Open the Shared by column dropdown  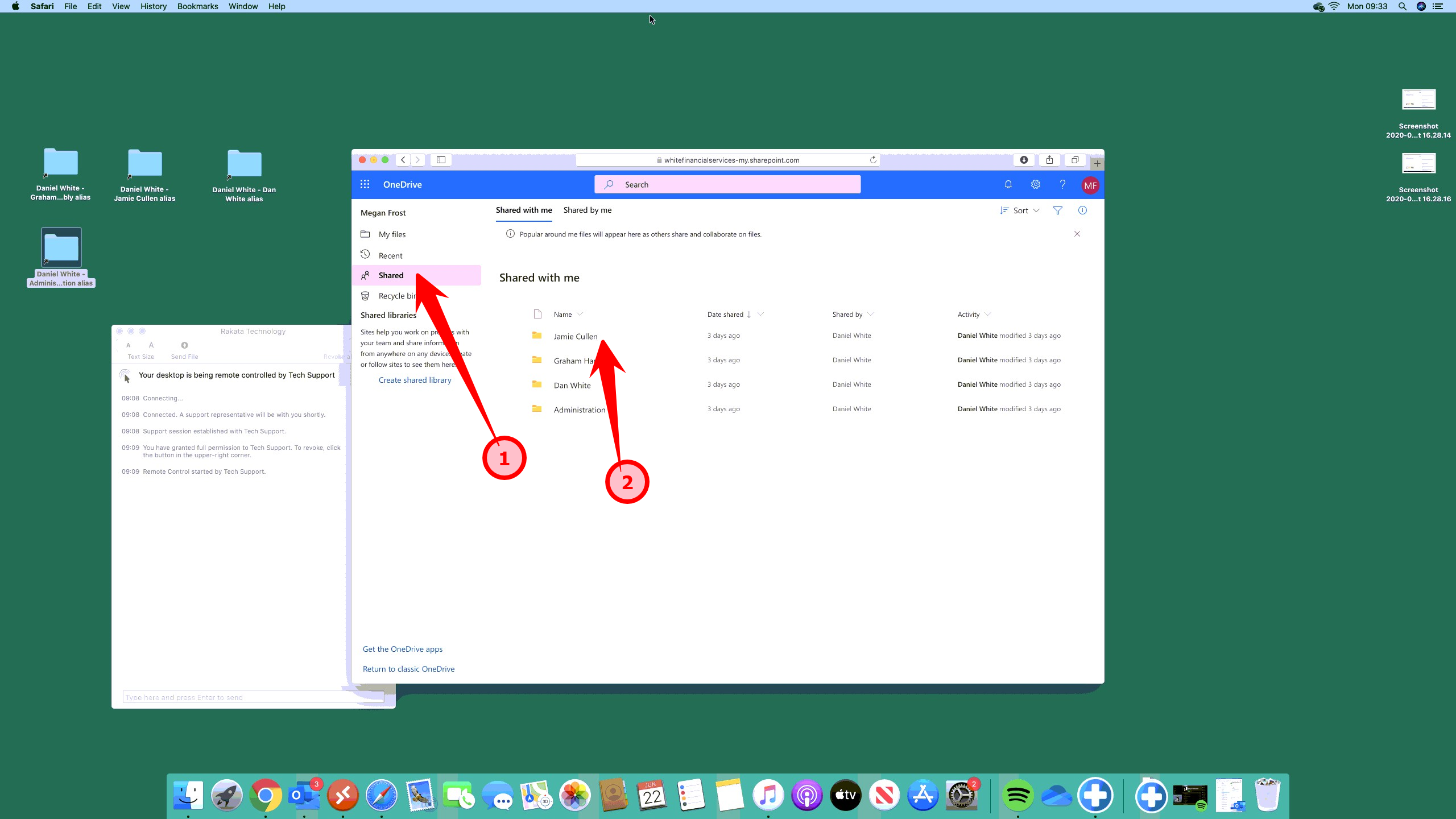(870, 315)
